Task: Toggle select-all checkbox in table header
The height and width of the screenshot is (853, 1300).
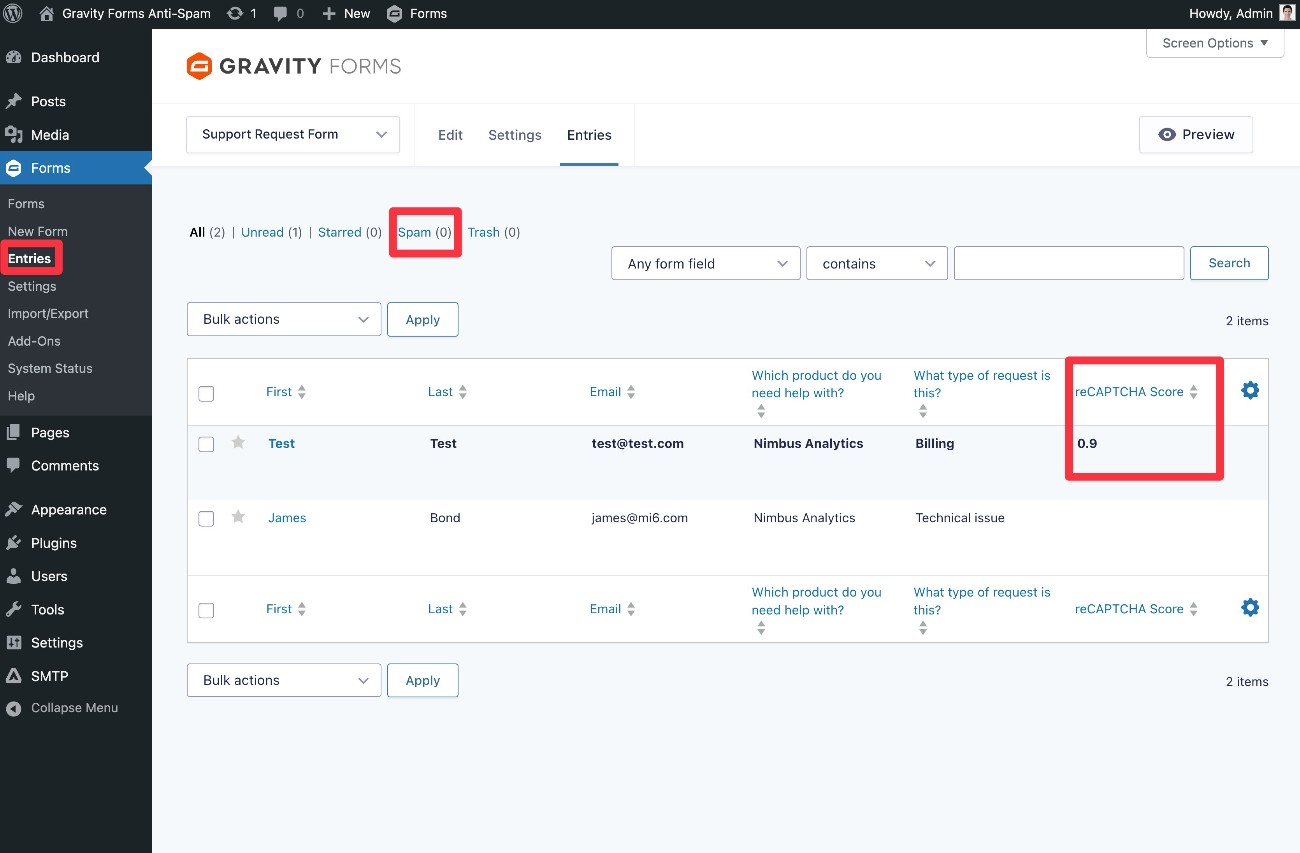Action: pyautogui.click(x=206, y=393)
